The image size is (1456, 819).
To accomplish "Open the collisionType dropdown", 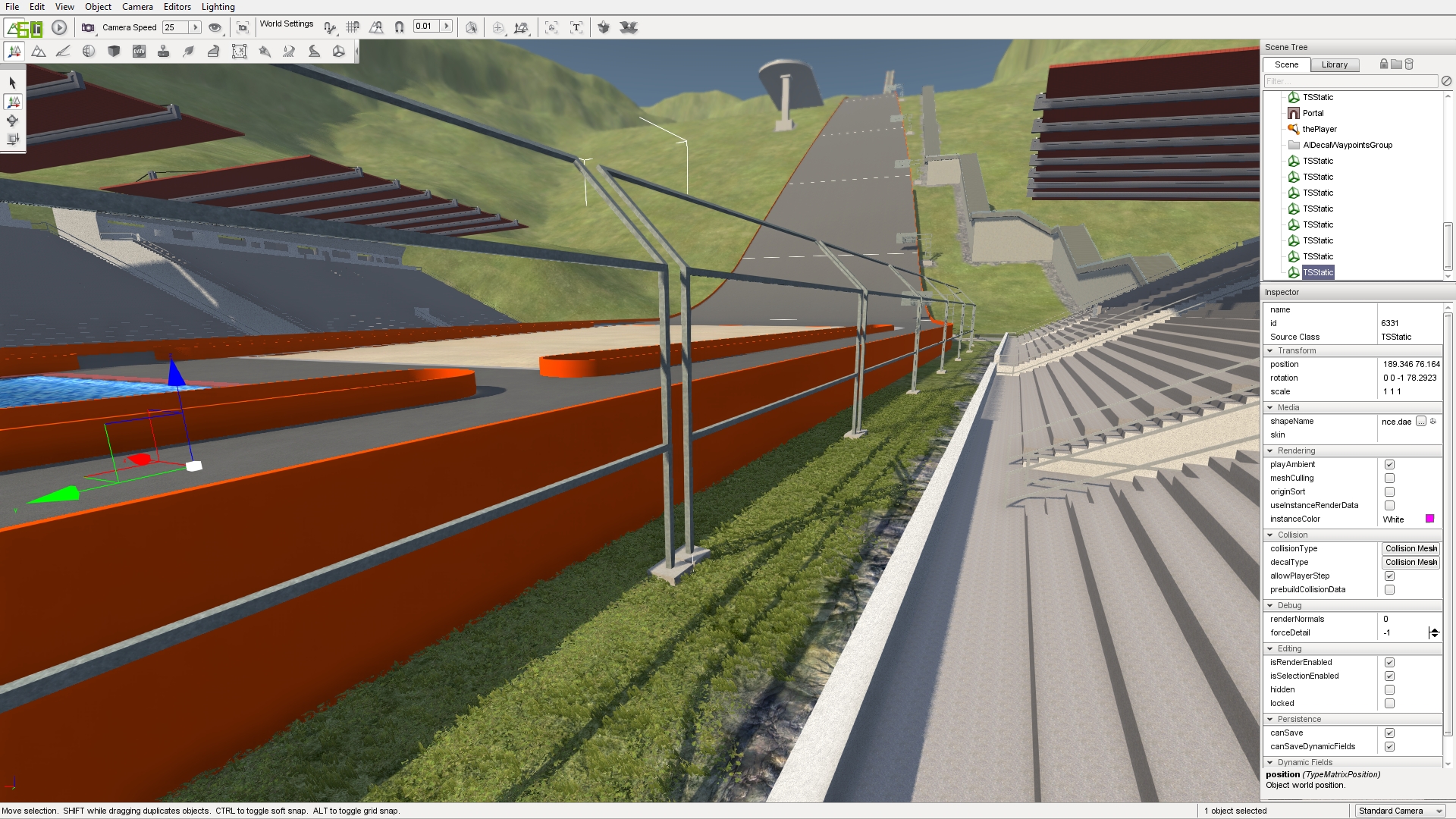I will pos(1410,549).
